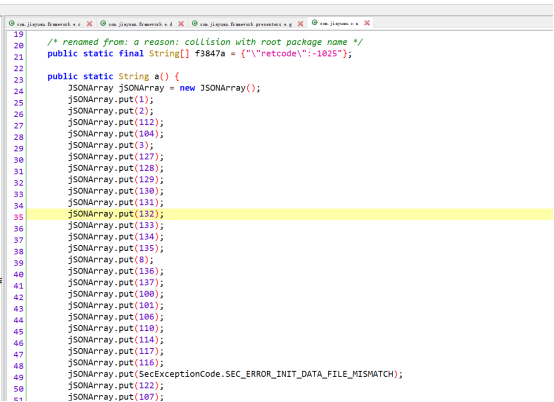Click the jSONArray.put(137) line
554x402 pixels.
tap(116, 283)
